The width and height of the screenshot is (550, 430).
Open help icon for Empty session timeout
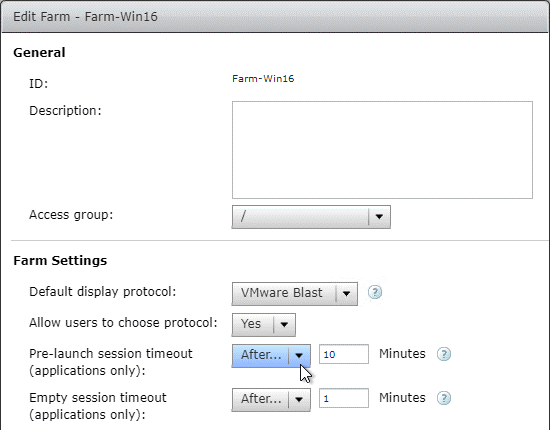[444, 398]
